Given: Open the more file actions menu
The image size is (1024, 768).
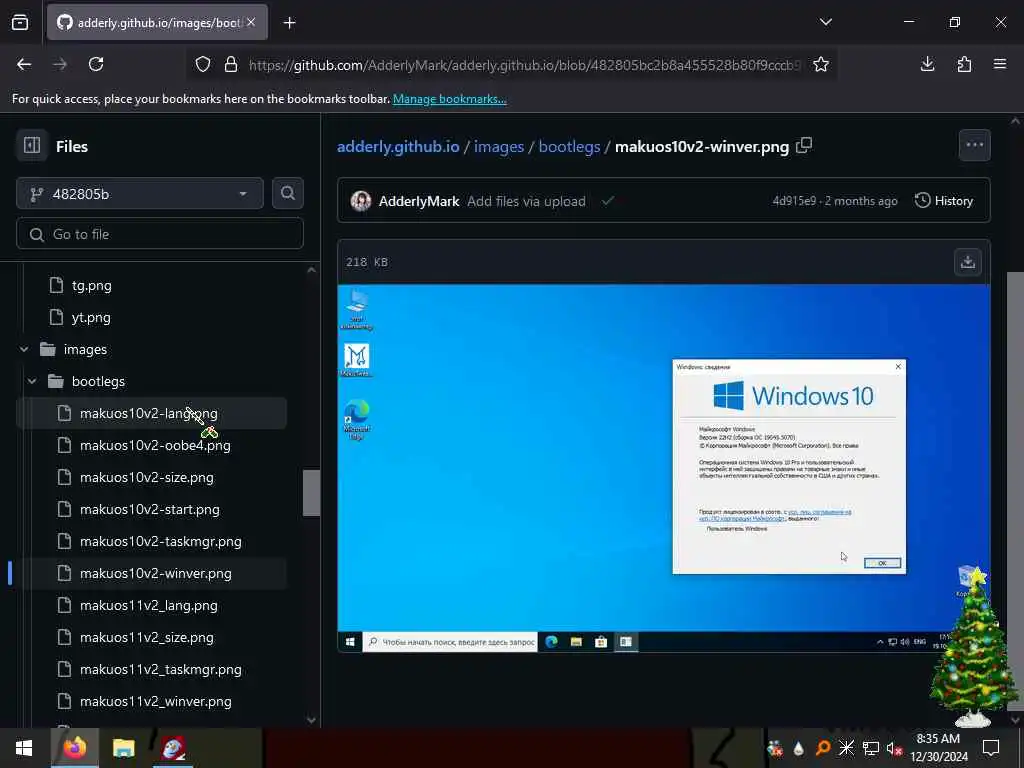Looking at the screenshot, I should pos(974,145).
